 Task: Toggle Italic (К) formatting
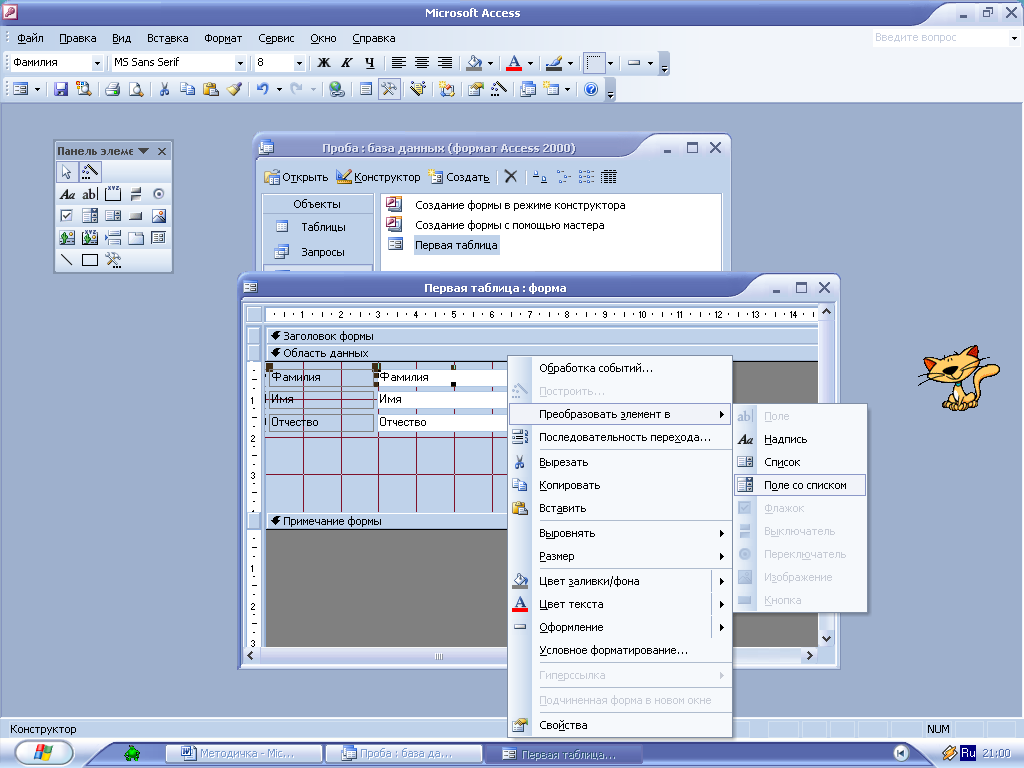point(347,63)
